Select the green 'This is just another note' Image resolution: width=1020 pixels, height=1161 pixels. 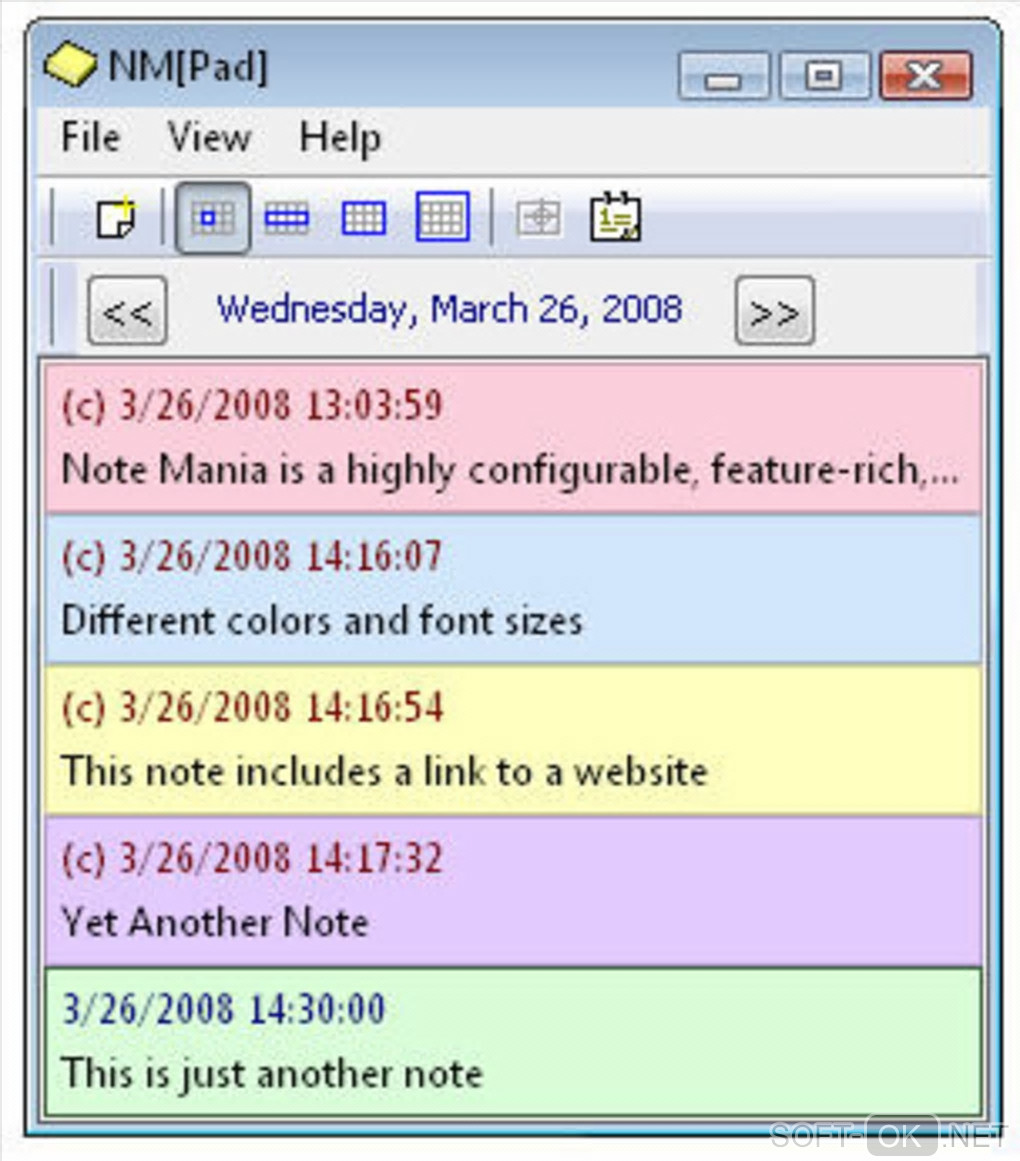click(x=513, y=1041)
